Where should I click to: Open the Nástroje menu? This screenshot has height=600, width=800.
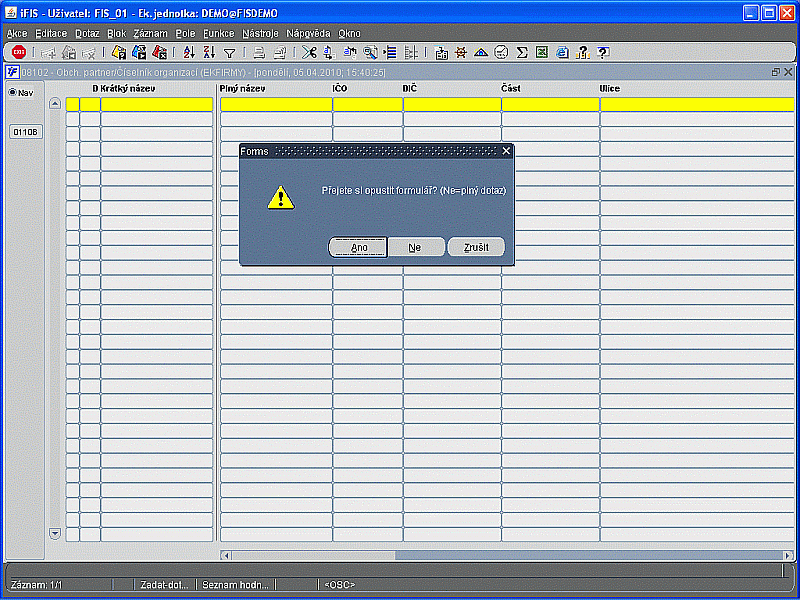point(260,34)
